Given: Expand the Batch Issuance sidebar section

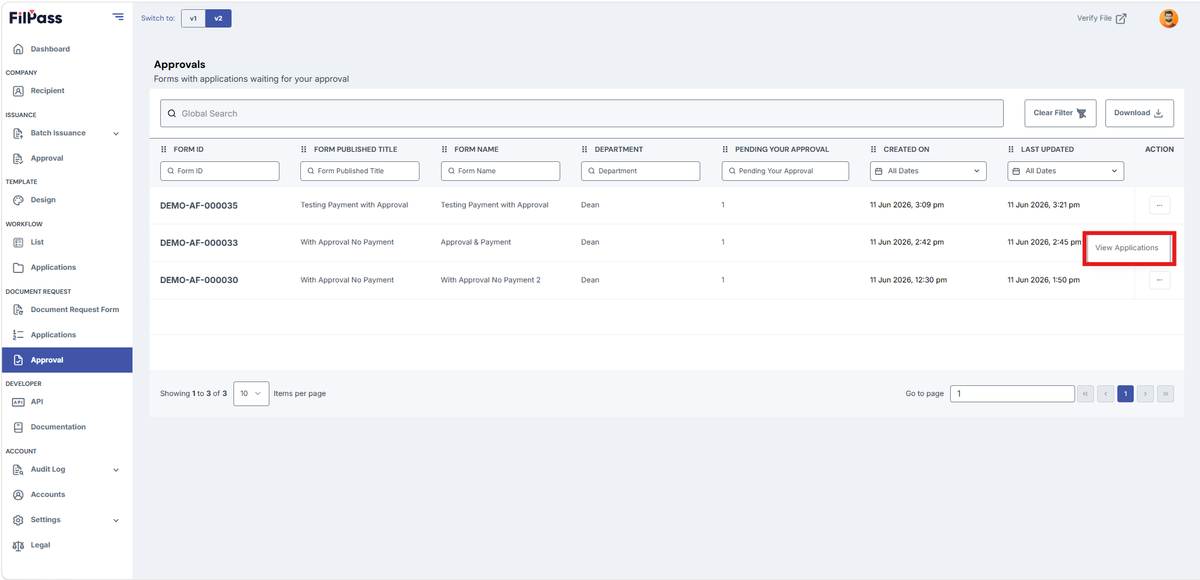Looking at the screenshot, I should (116, 133).
